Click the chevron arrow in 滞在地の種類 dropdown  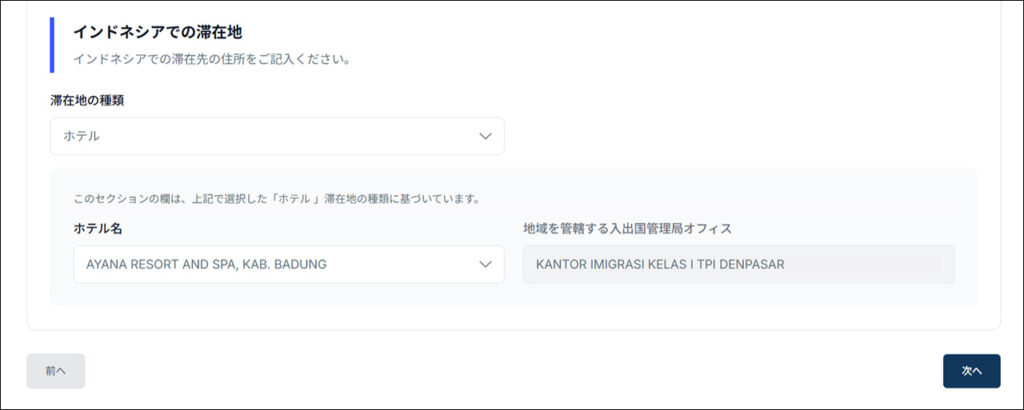tap(485, 136)
